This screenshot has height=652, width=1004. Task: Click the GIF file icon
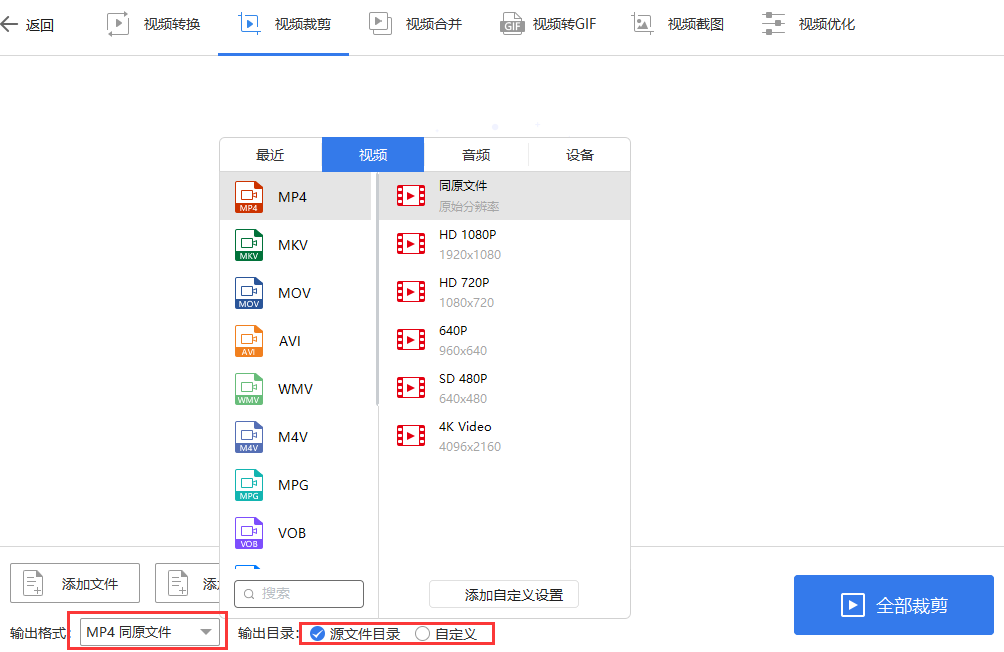pos(512,24)
